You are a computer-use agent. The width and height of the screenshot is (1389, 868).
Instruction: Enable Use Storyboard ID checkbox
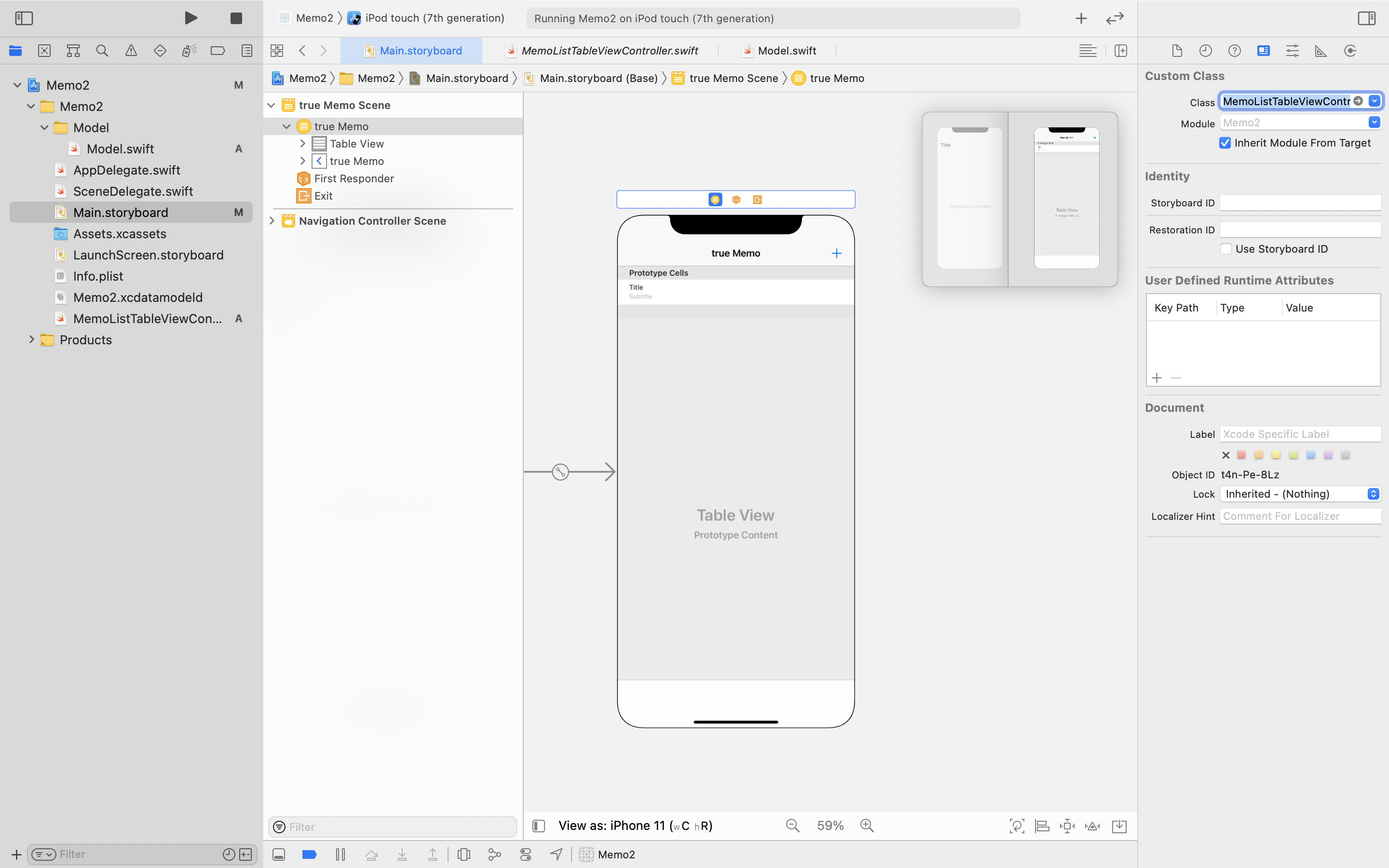click(x=1226, y=248)
